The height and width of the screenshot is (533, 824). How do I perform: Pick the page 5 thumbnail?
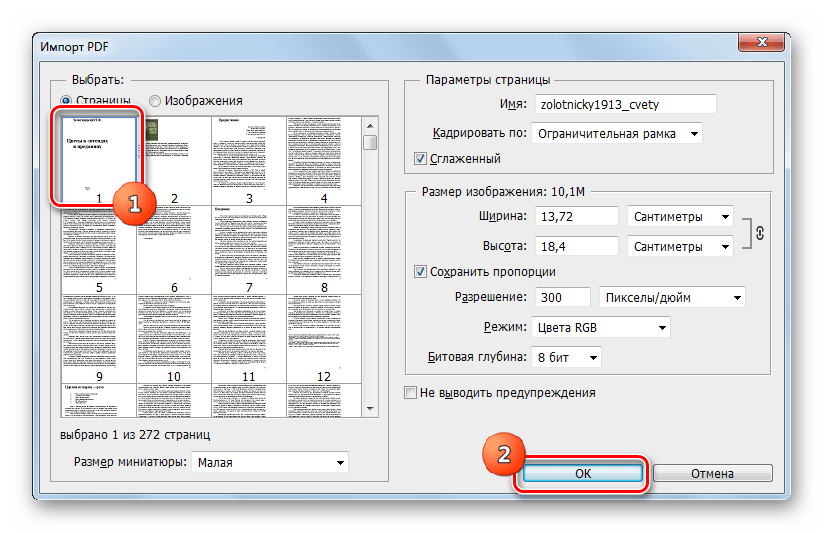click(99, 244)
